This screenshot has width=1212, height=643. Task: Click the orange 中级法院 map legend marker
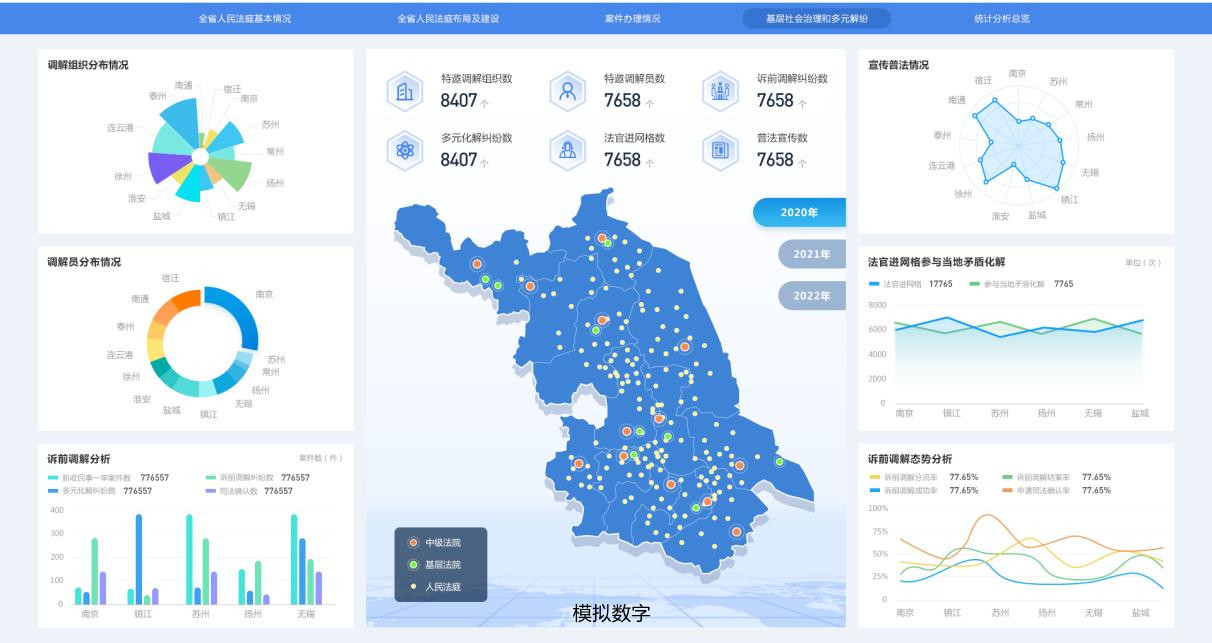click(413, 542)
